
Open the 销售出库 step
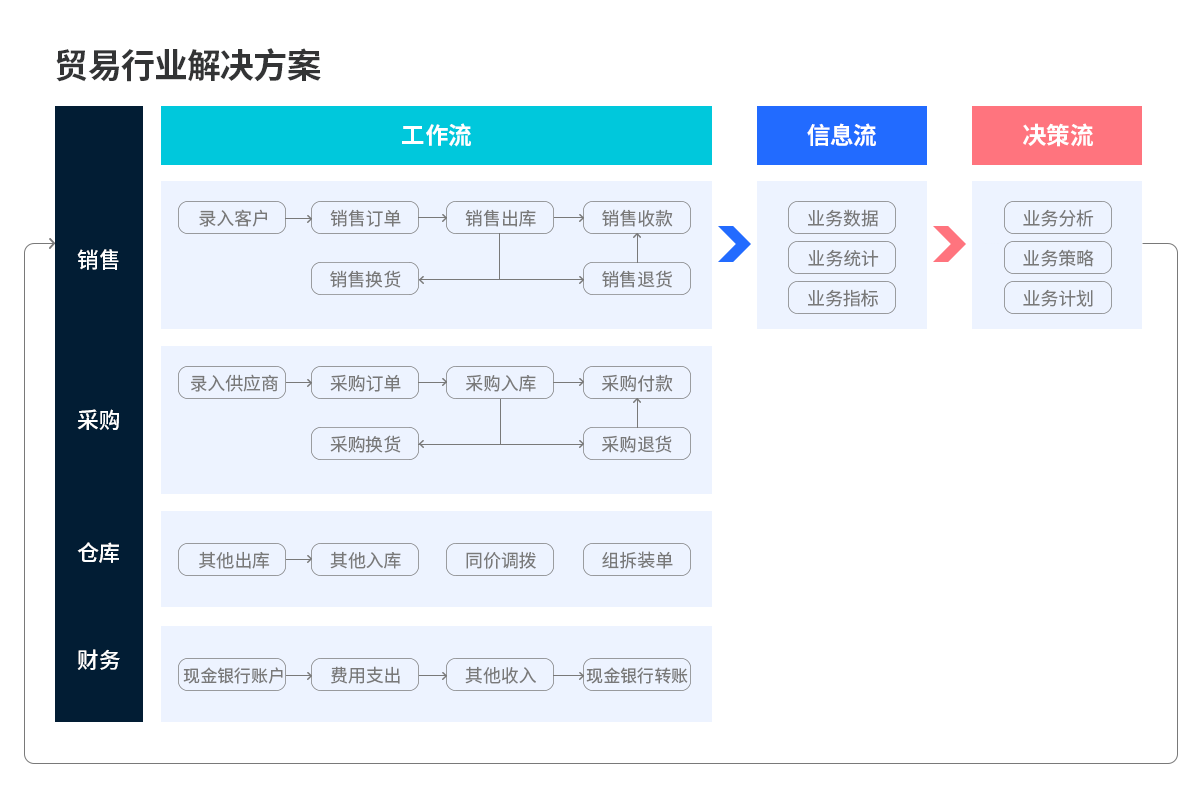pyautogui.click(x=500, y=218)
